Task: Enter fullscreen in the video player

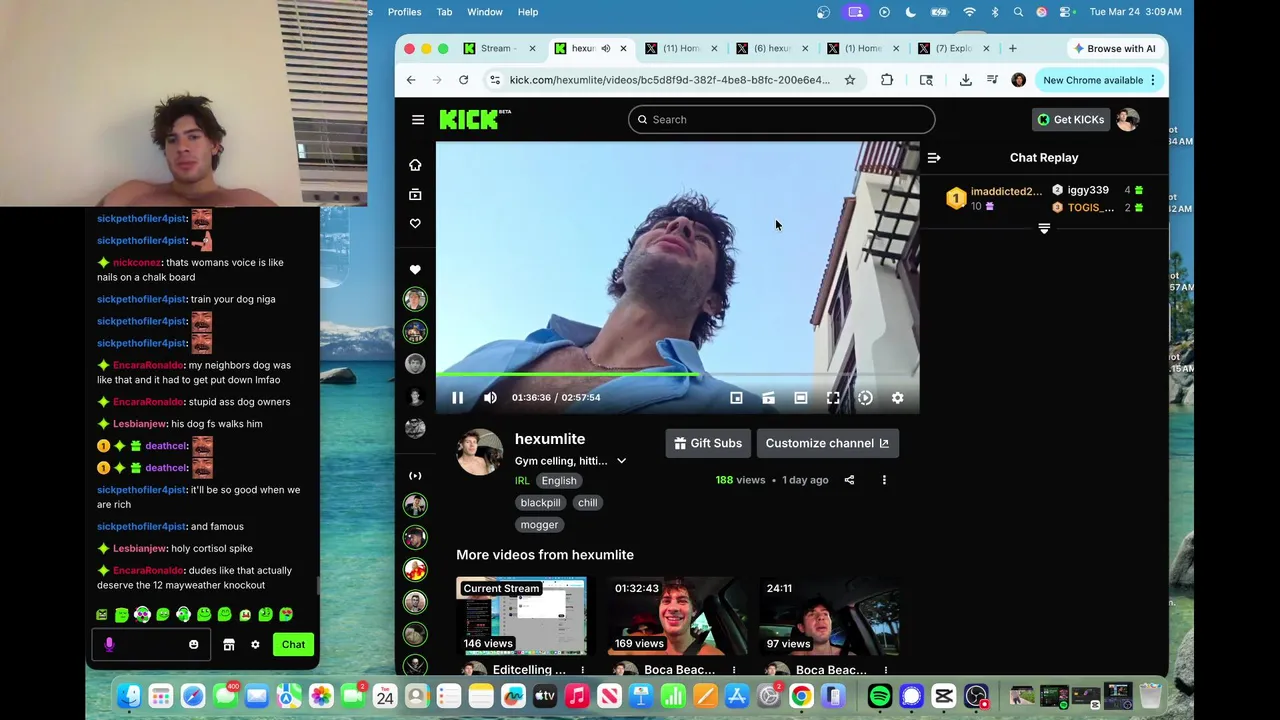Action: [833, 398]
